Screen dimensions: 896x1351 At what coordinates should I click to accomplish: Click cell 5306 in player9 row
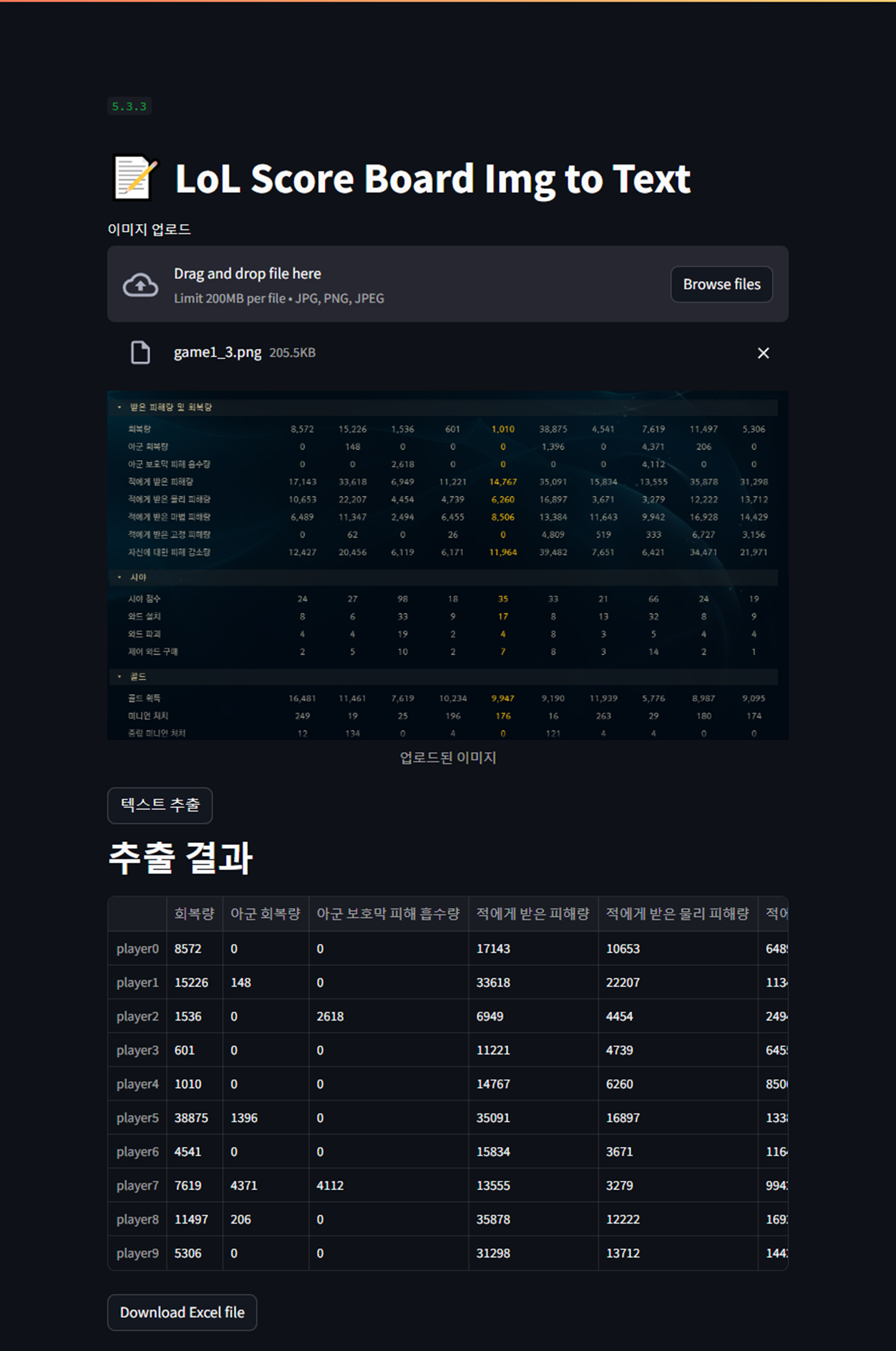tap(195, 1253)
